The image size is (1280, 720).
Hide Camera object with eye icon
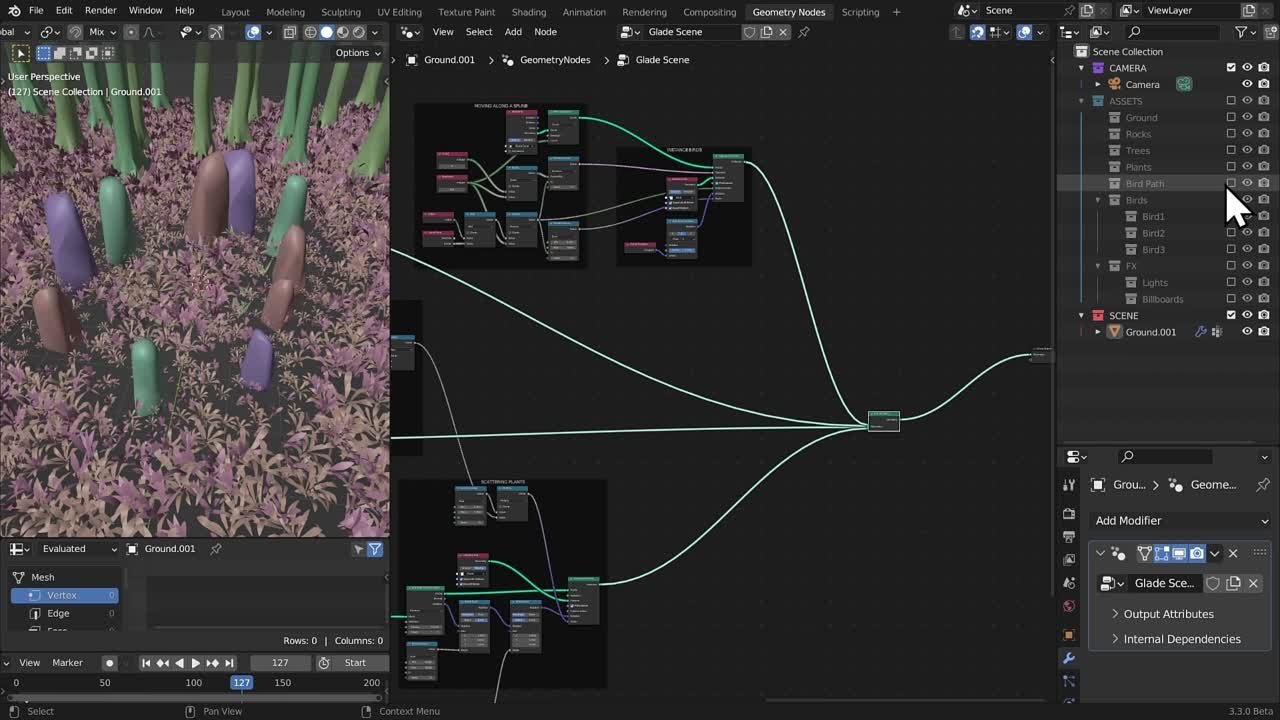coord(1247,84)
